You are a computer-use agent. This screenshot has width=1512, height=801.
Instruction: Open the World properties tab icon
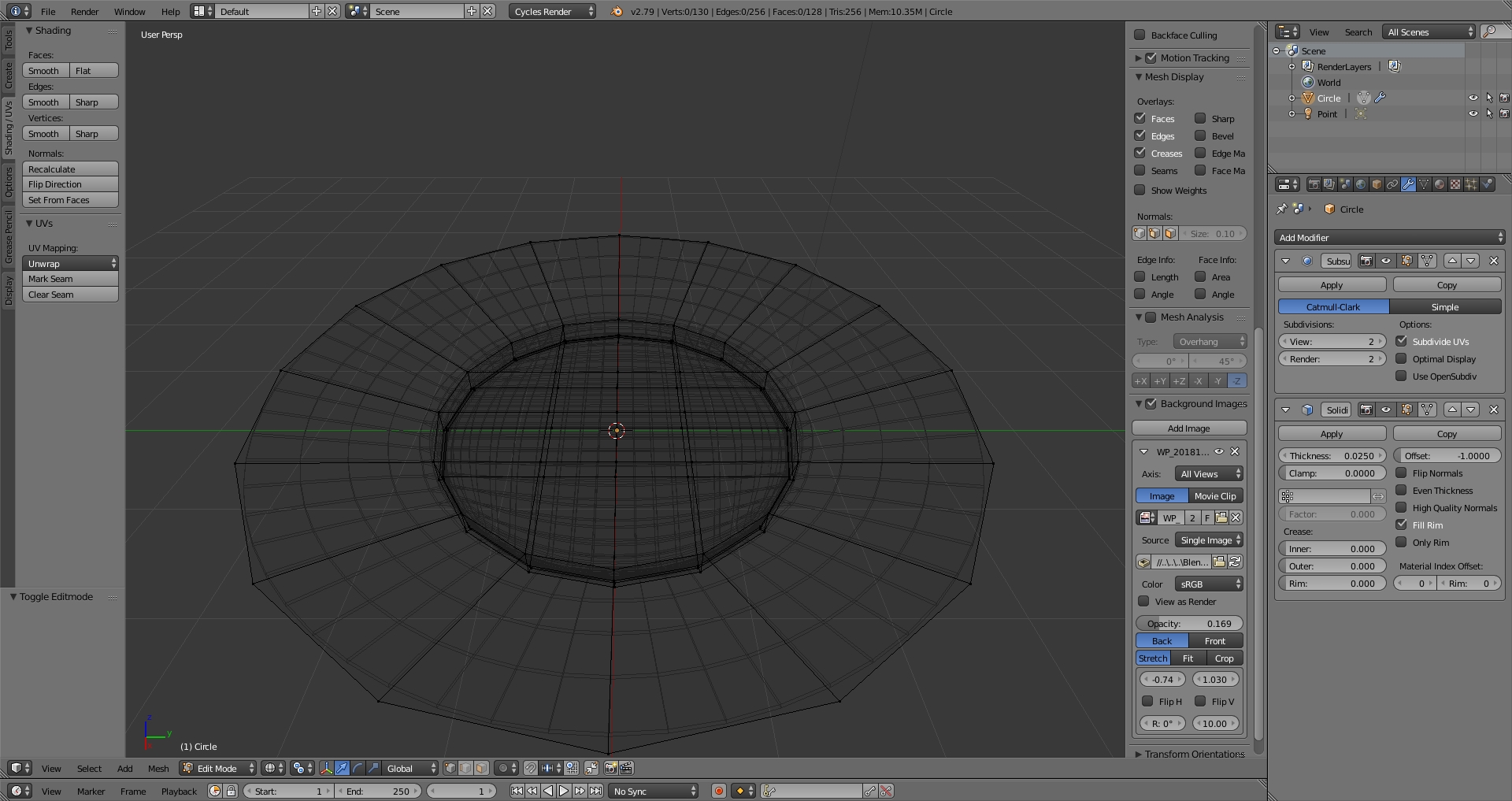pos(1361,184)
